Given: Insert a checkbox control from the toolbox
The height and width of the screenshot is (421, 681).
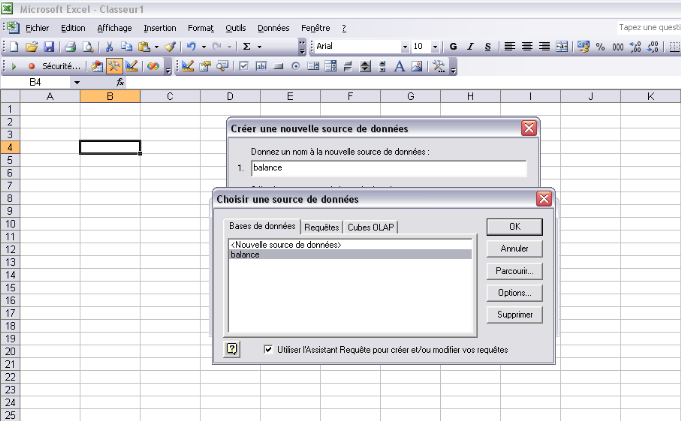Looking at the screenshot, I should click(x=244, y=66).
